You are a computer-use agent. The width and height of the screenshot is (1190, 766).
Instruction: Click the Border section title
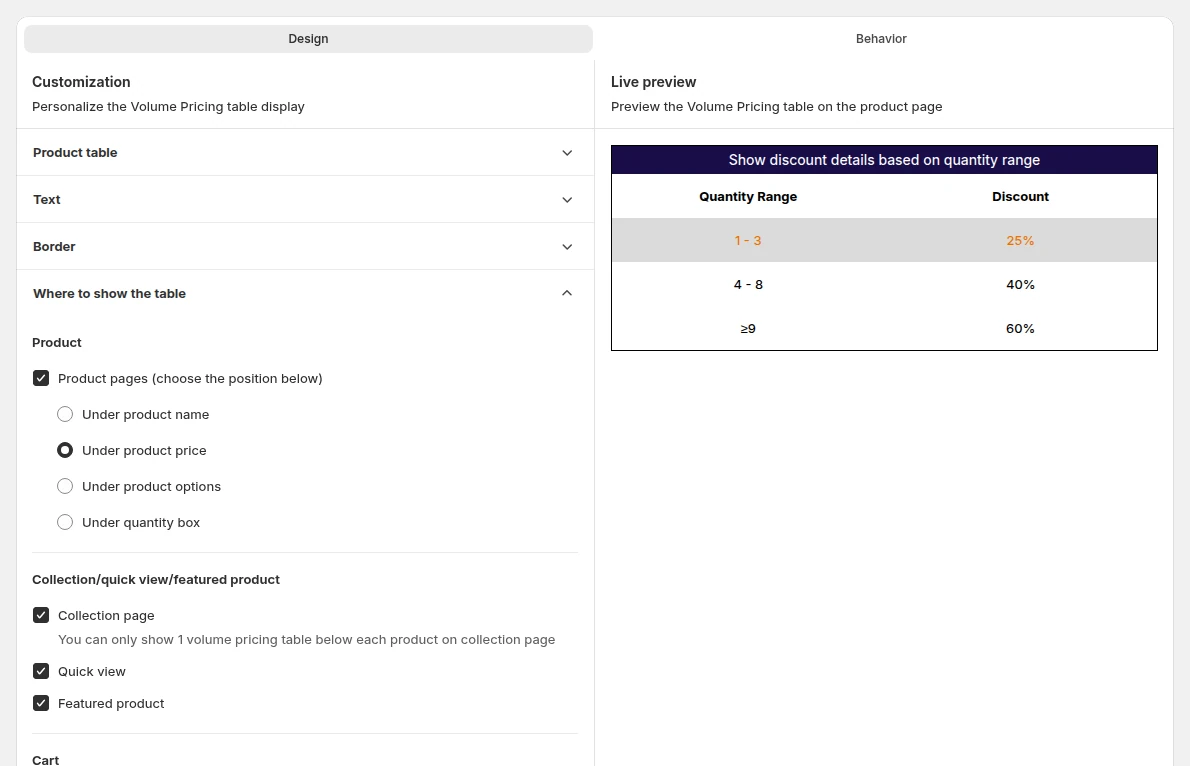(x=54, y=247)
